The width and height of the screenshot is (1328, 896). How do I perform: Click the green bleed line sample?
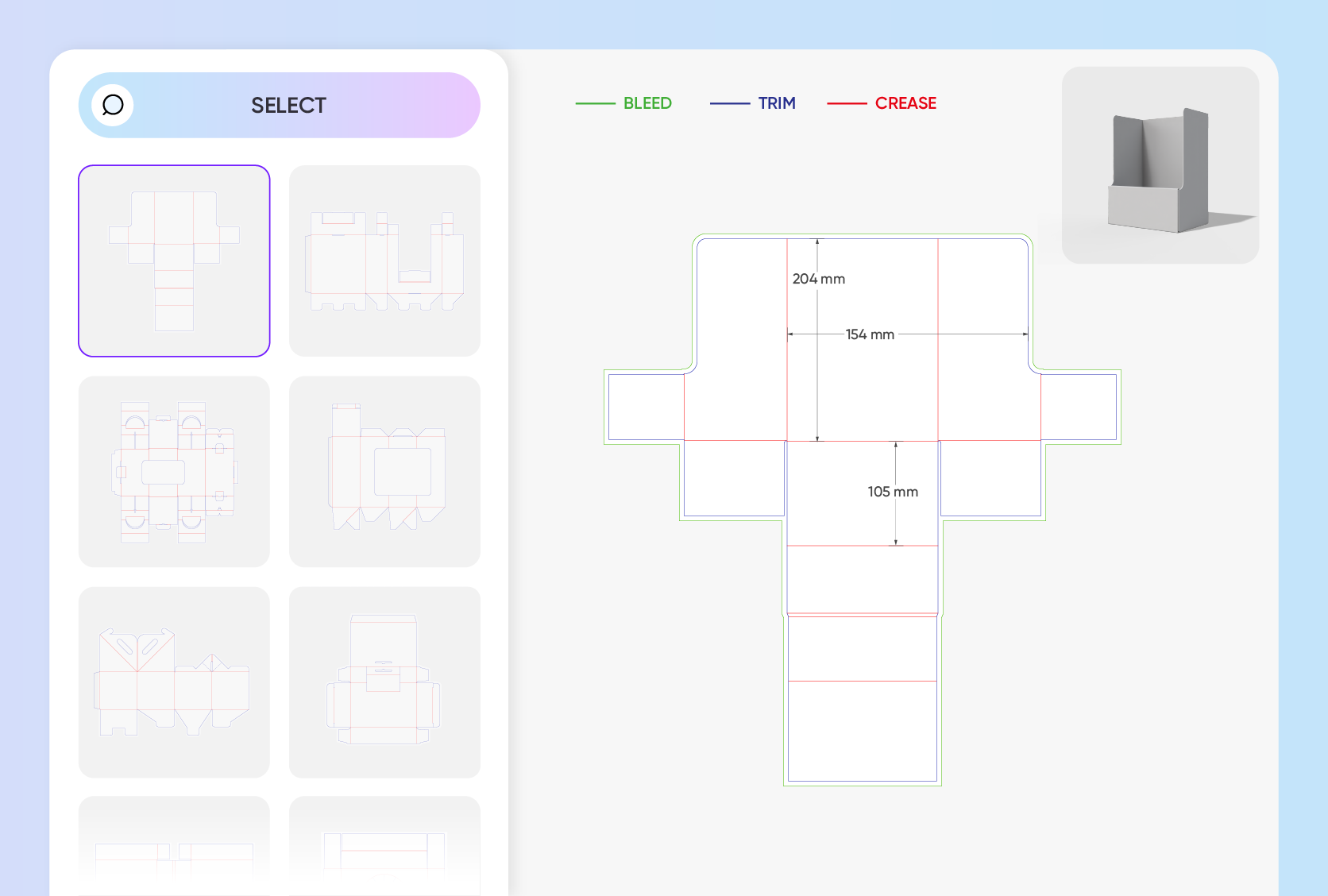click(x=595, y=103)
